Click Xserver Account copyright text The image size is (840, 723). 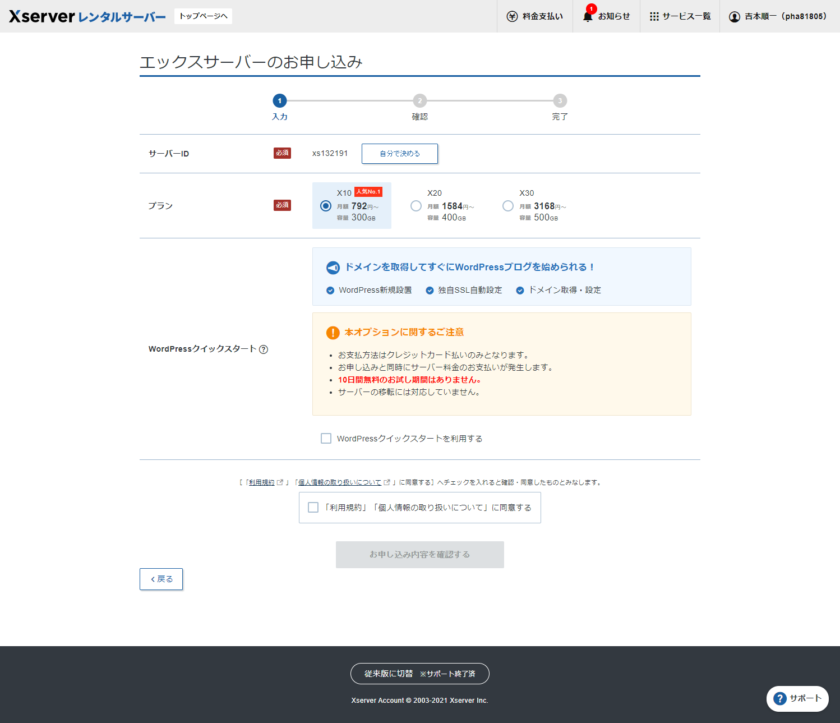420,701
